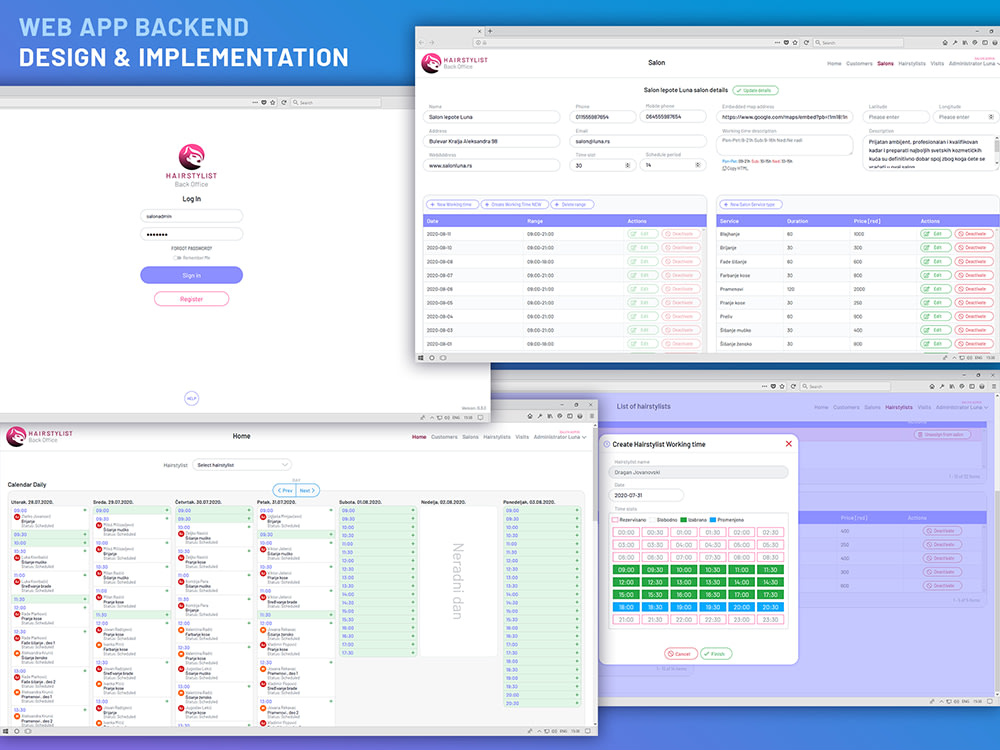Viewport: 1000px width, 750px height.
Task: Bookmark page with star in login window
Action: (273, 102)
